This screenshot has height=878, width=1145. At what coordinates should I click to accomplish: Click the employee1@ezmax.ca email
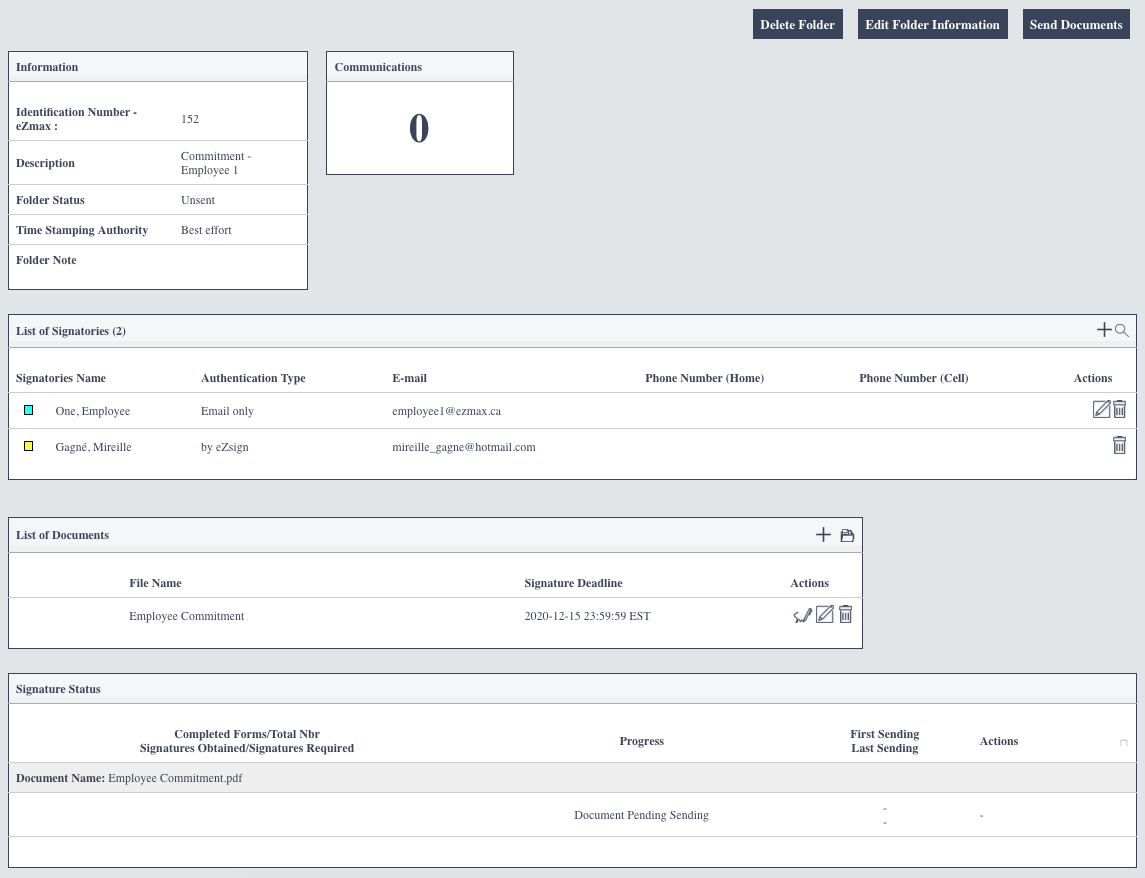[x=446, y=411]
